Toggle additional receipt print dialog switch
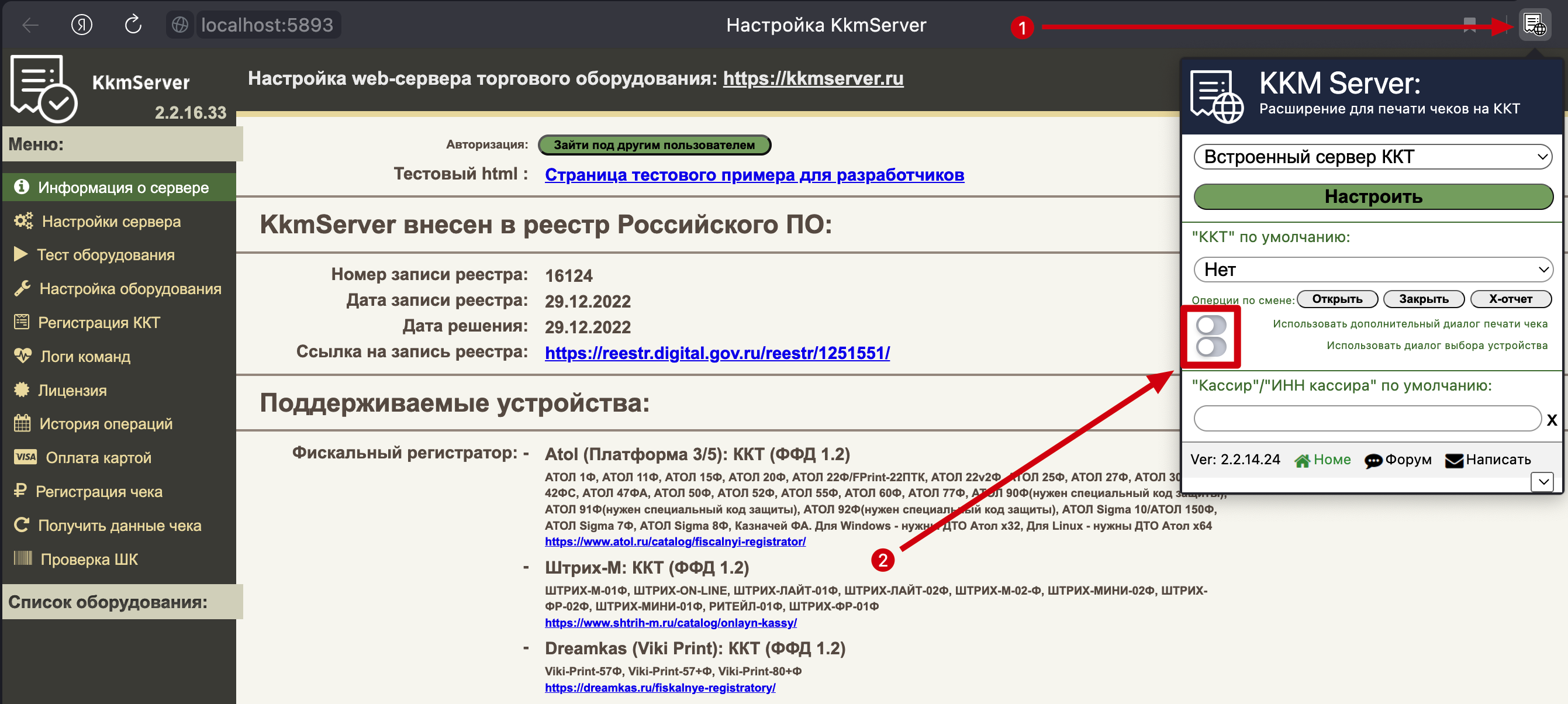 1211,325
